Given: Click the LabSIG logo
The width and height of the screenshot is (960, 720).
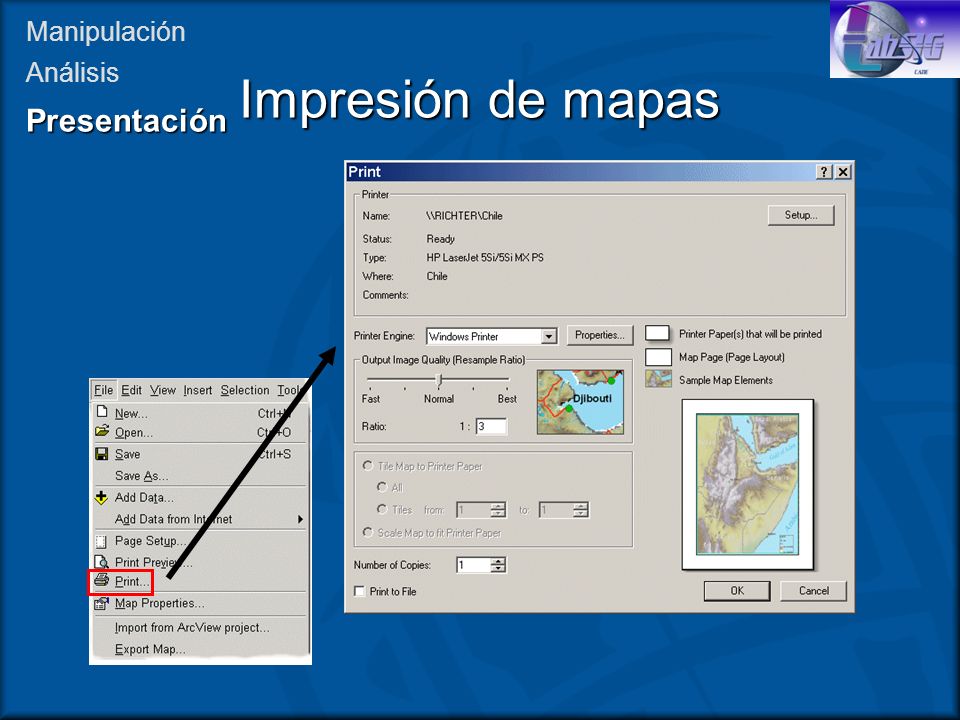Looking at the screenshot, I should point(894,39).
